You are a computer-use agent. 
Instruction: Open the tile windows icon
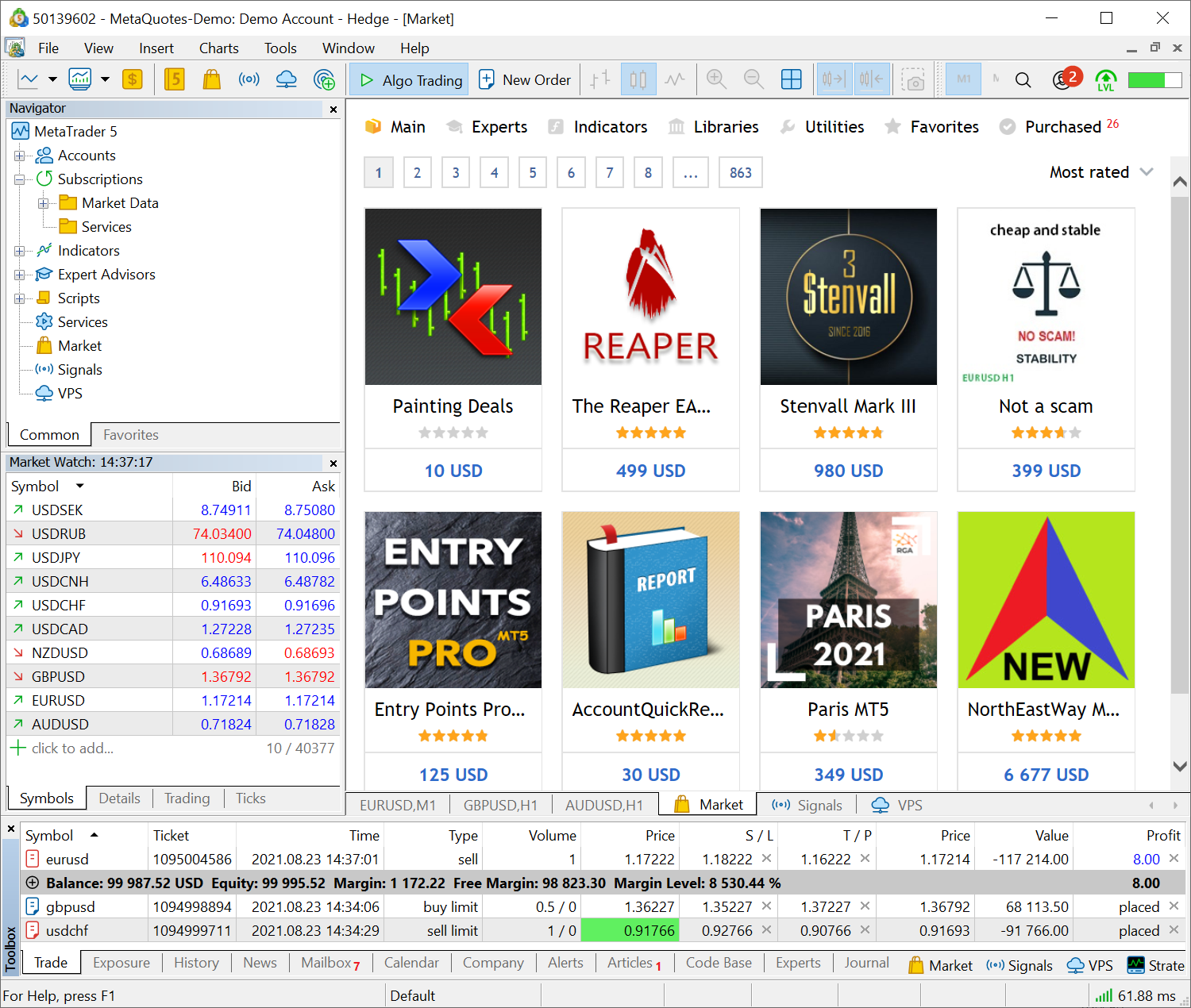coord(792,79)
